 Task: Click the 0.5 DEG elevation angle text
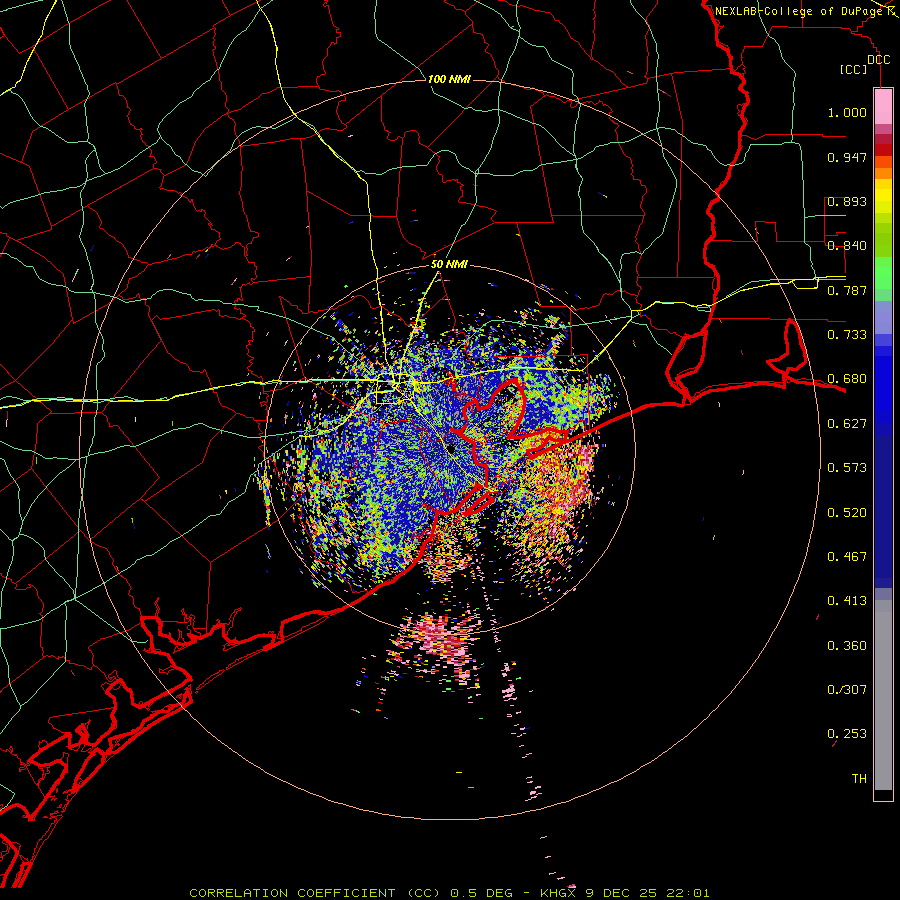[483, 893]
